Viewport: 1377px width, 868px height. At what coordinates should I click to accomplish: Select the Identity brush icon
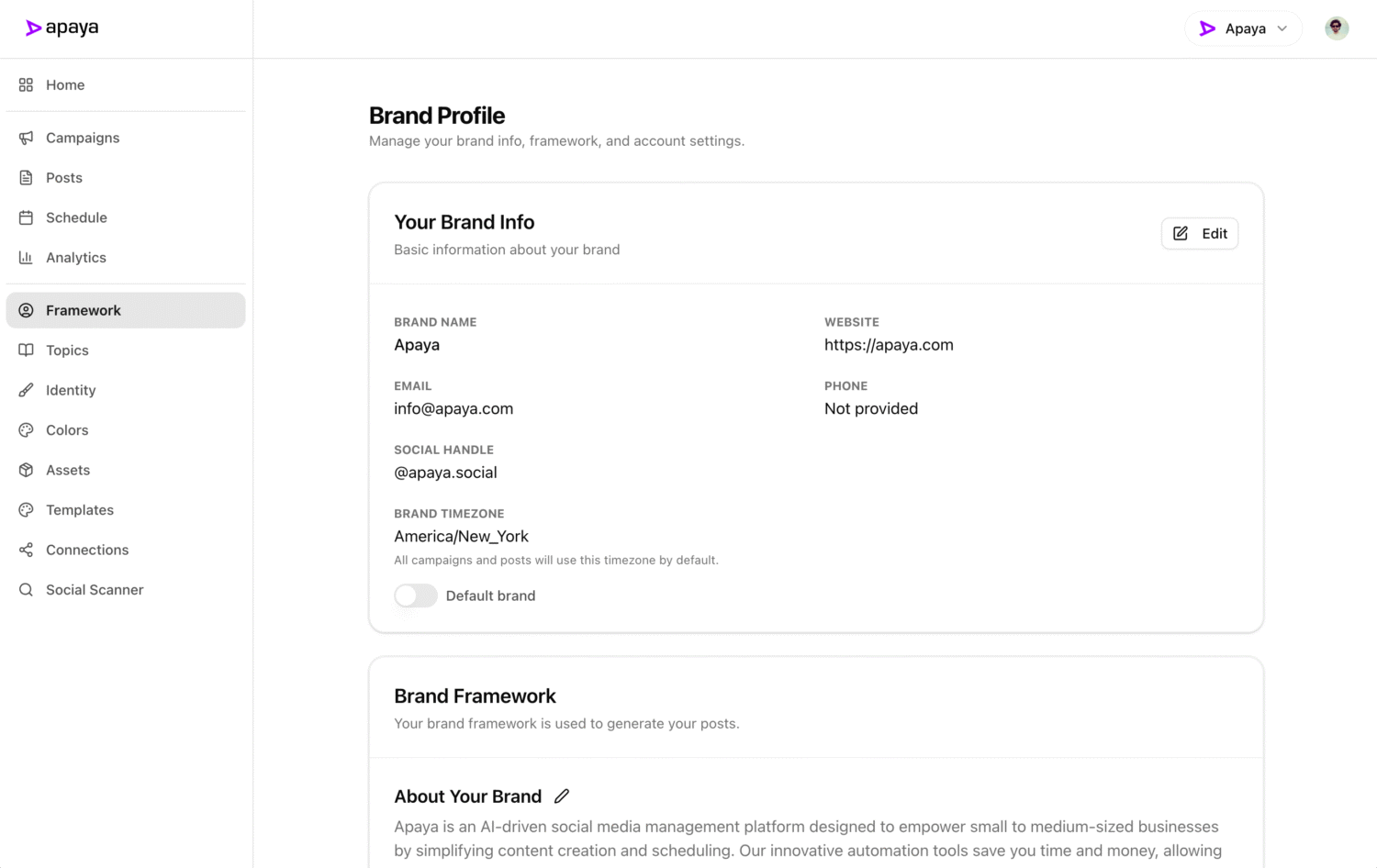(28, 390)
